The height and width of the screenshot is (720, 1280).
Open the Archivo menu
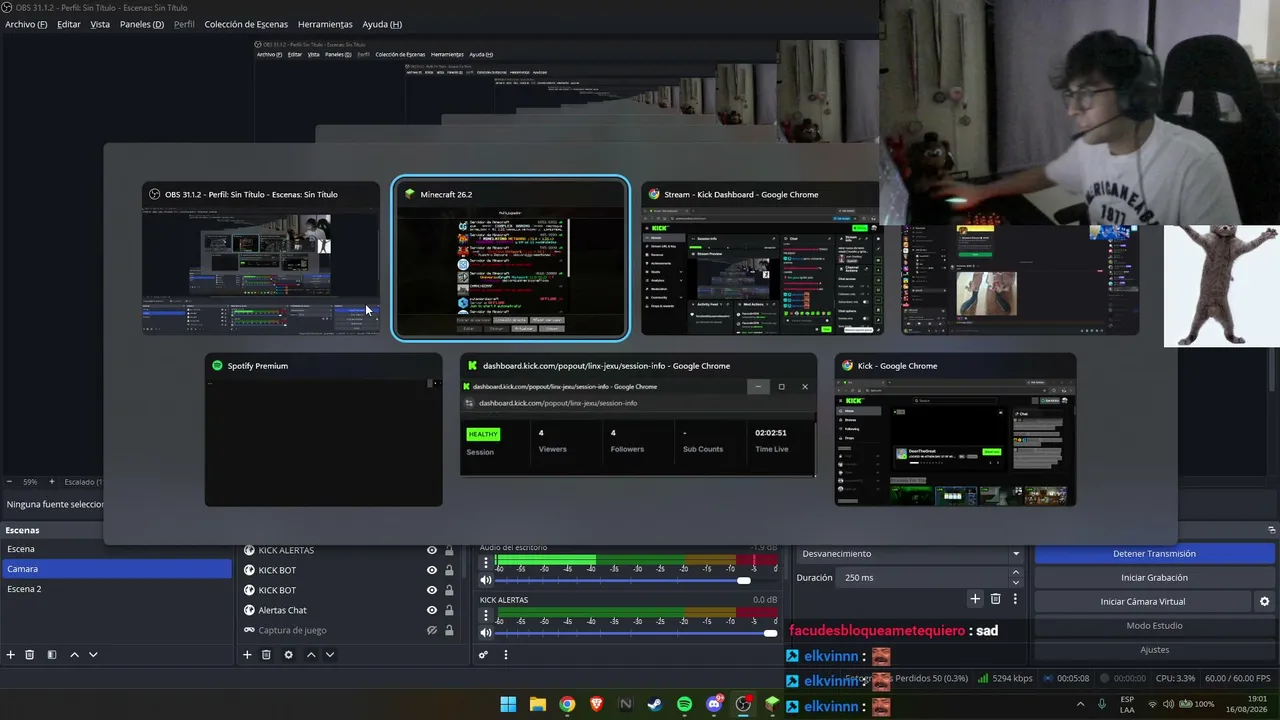26,24
